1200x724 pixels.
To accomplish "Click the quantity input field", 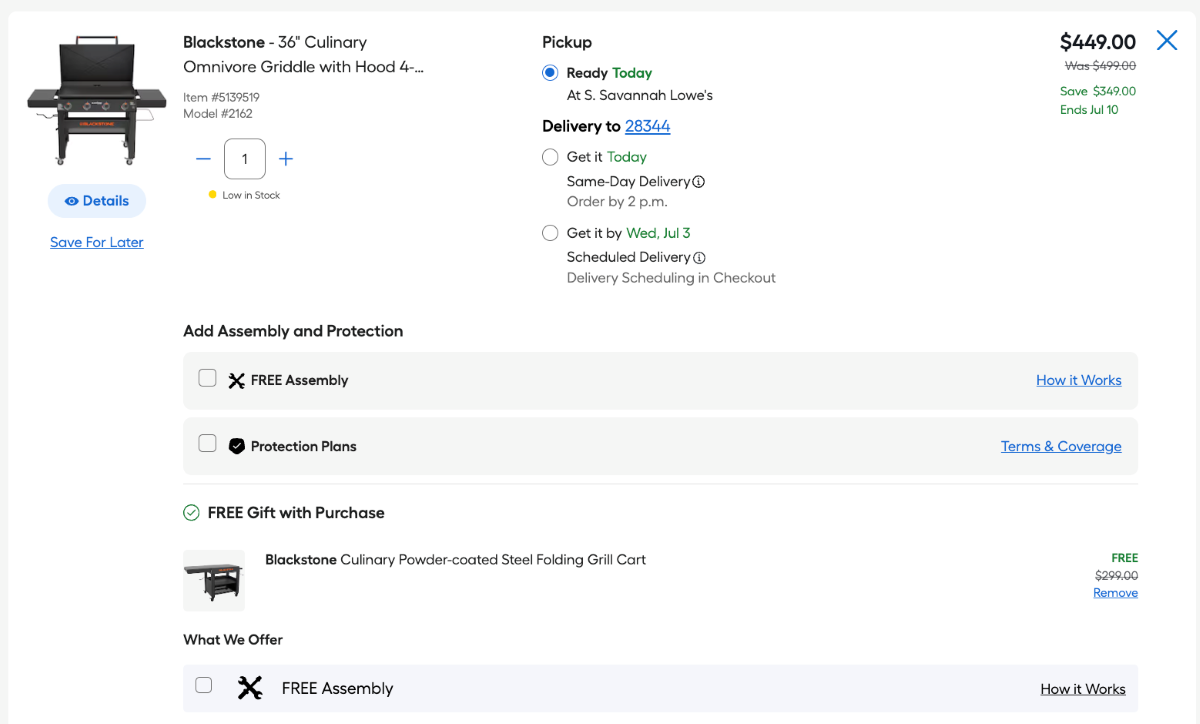I will (x=245, y=159).
